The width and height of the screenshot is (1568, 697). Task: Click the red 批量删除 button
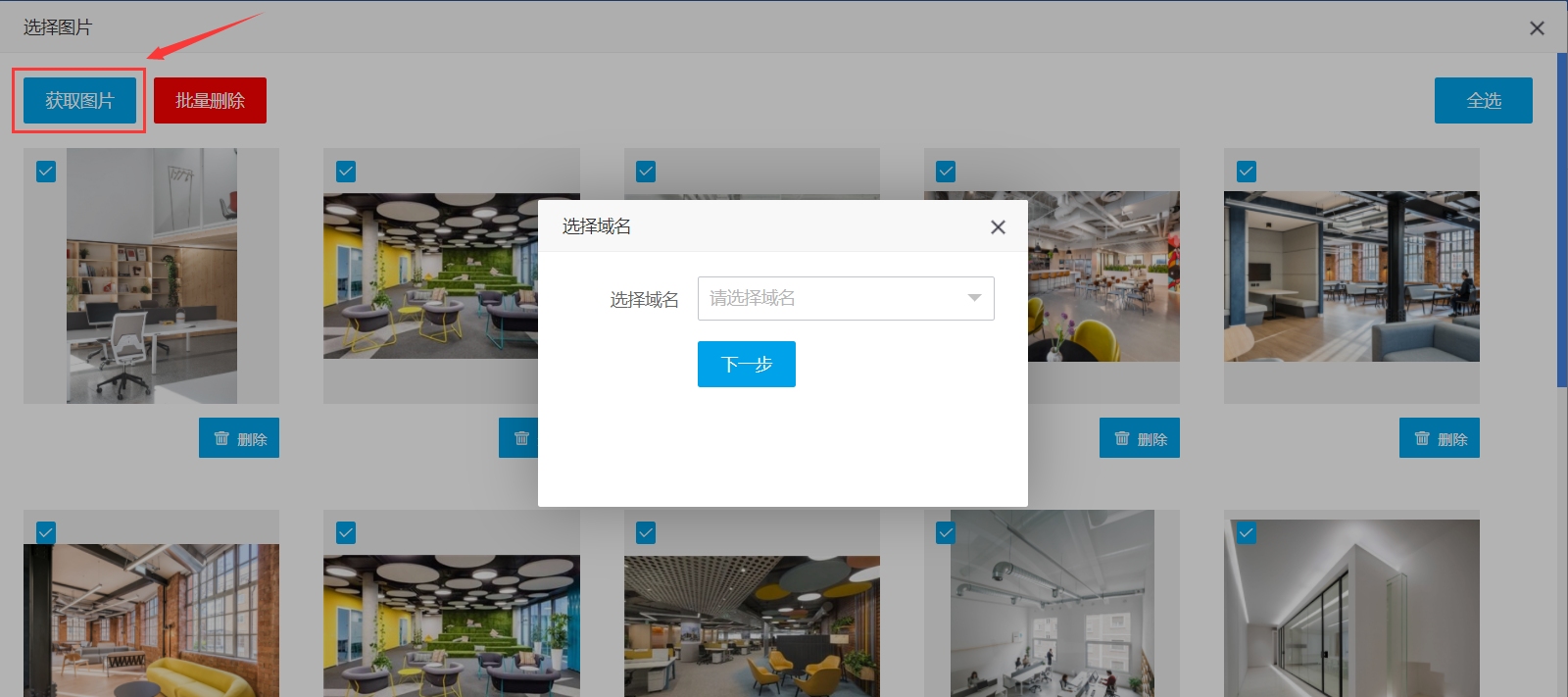[210, 100]
